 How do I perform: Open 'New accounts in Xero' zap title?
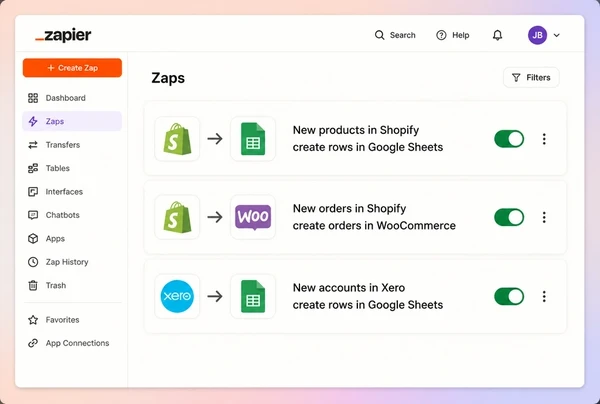tap(349, 288)
